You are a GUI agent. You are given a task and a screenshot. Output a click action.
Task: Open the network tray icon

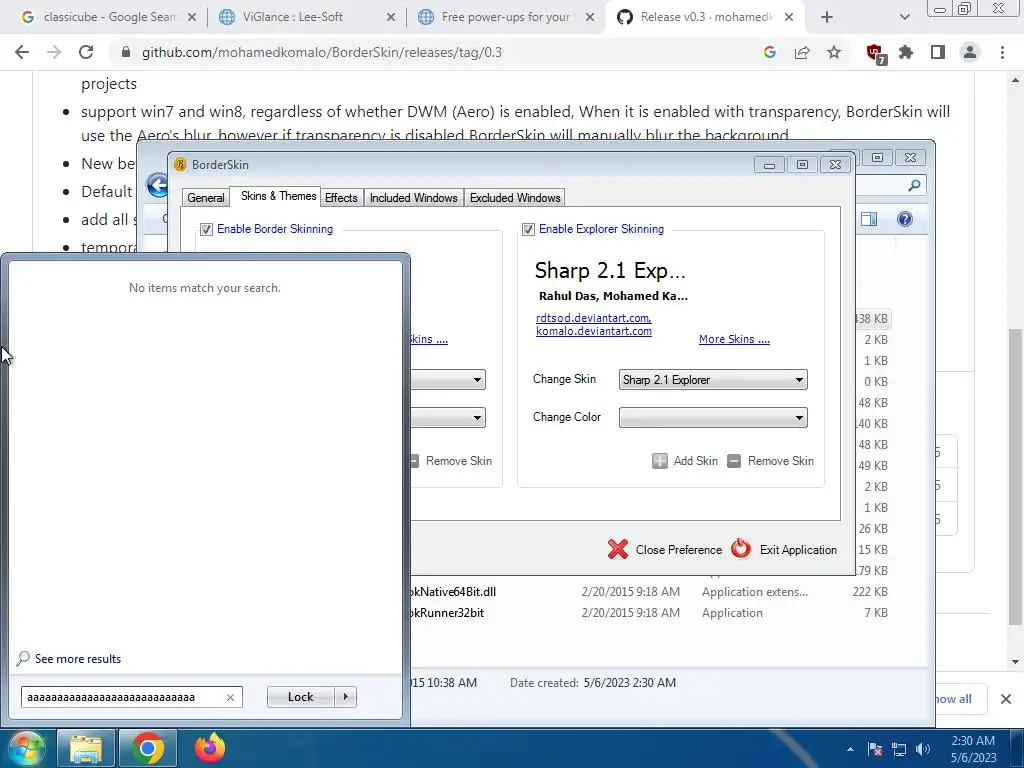[x=899, y=749]
